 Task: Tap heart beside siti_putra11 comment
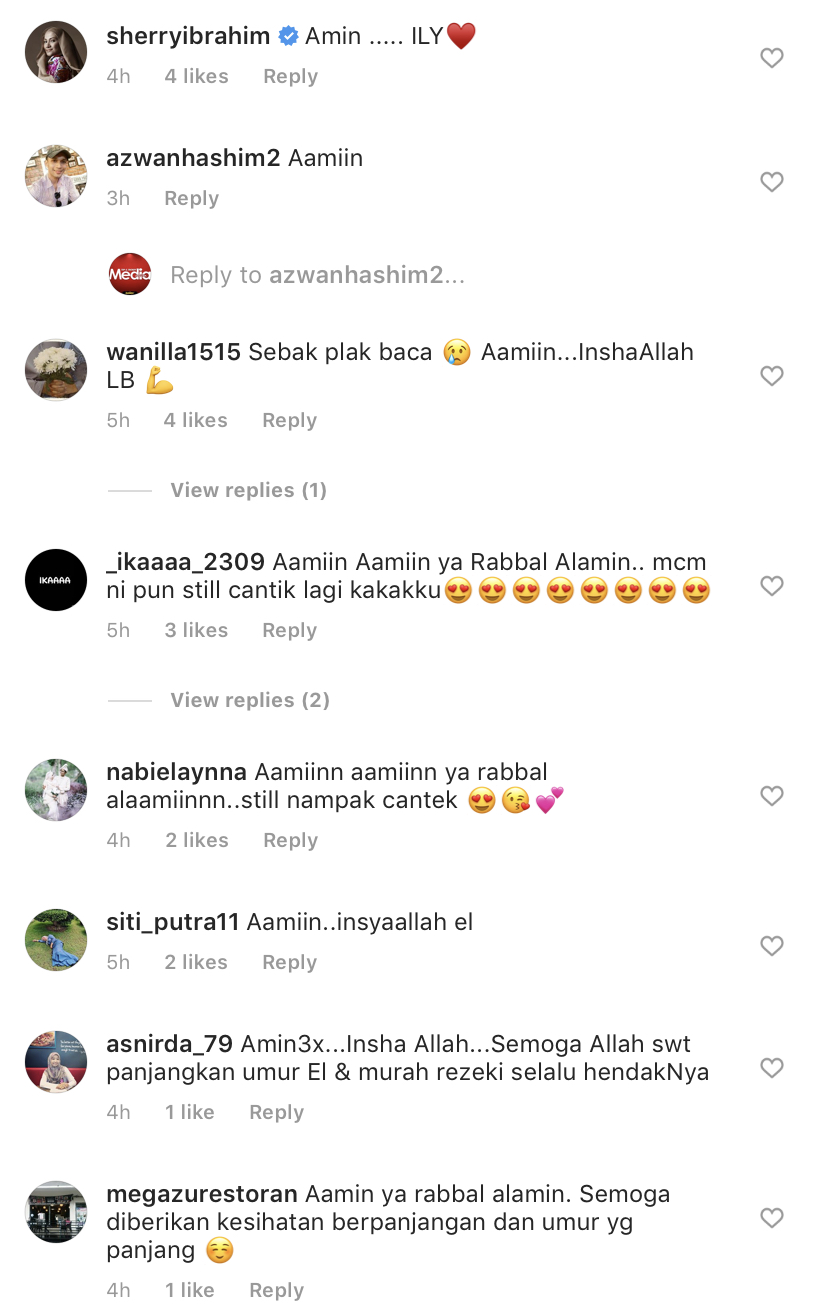click(x=772, y=945)
